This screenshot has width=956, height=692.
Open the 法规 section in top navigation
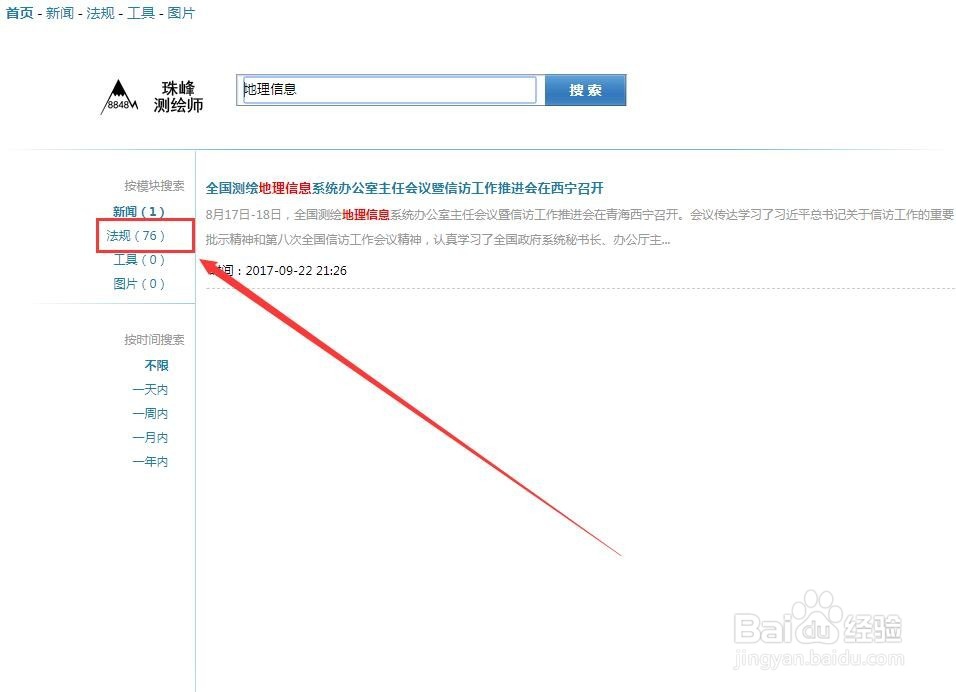pyautogui.click(x=100, y=14)
